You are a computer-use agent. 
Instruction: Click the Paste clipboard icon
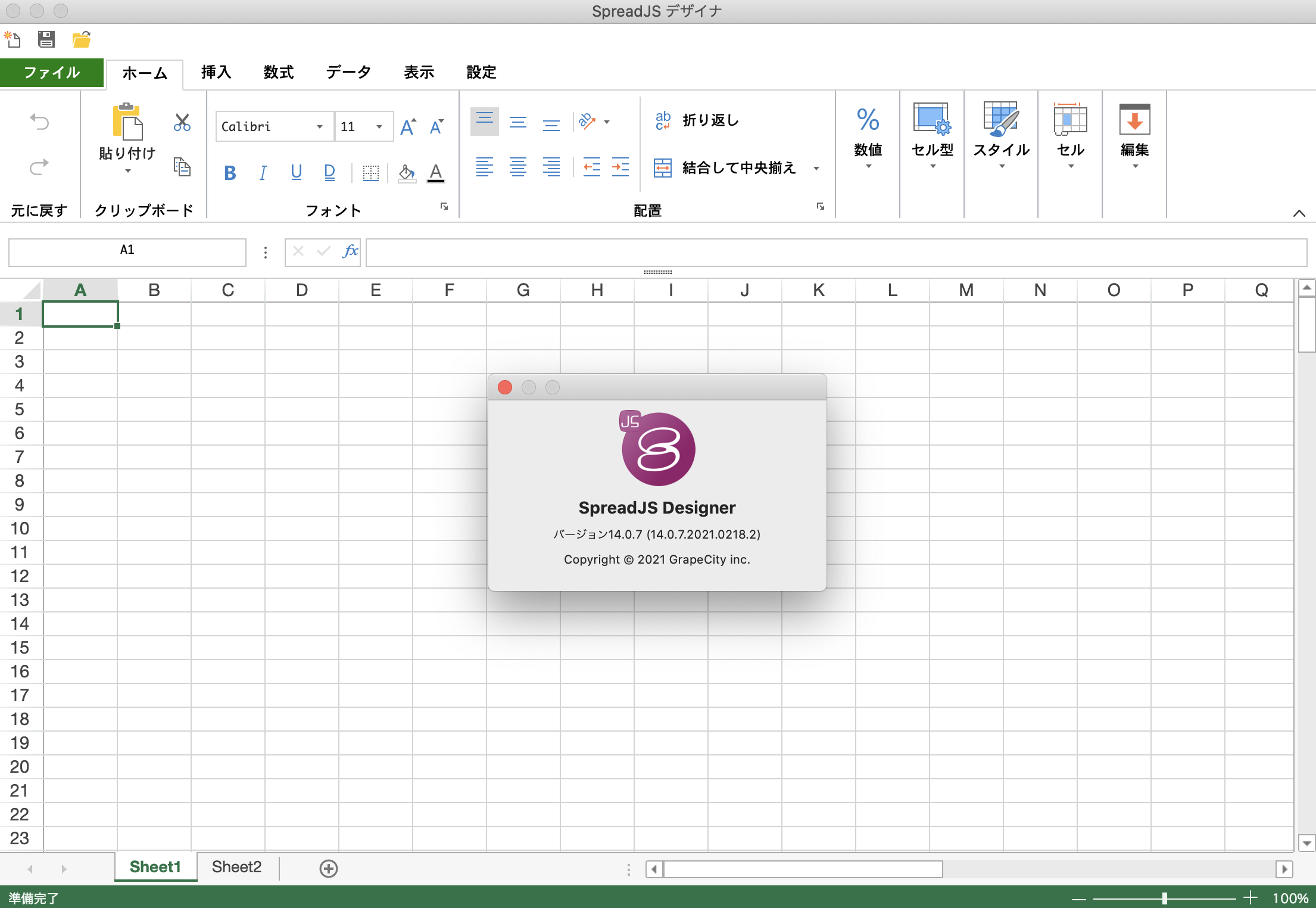pyautogui.click(x=127, y=122)
